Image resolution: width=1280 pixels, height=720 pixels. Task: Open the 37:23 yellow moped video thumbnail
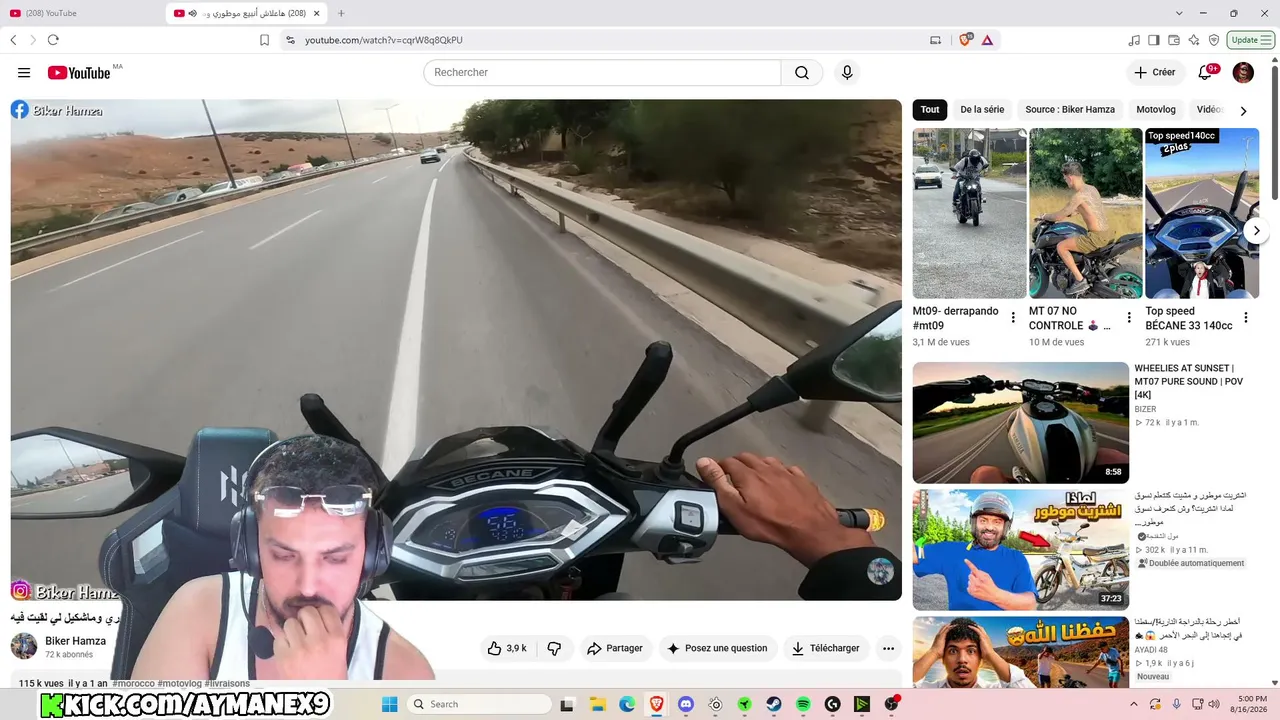[1020, 549]
